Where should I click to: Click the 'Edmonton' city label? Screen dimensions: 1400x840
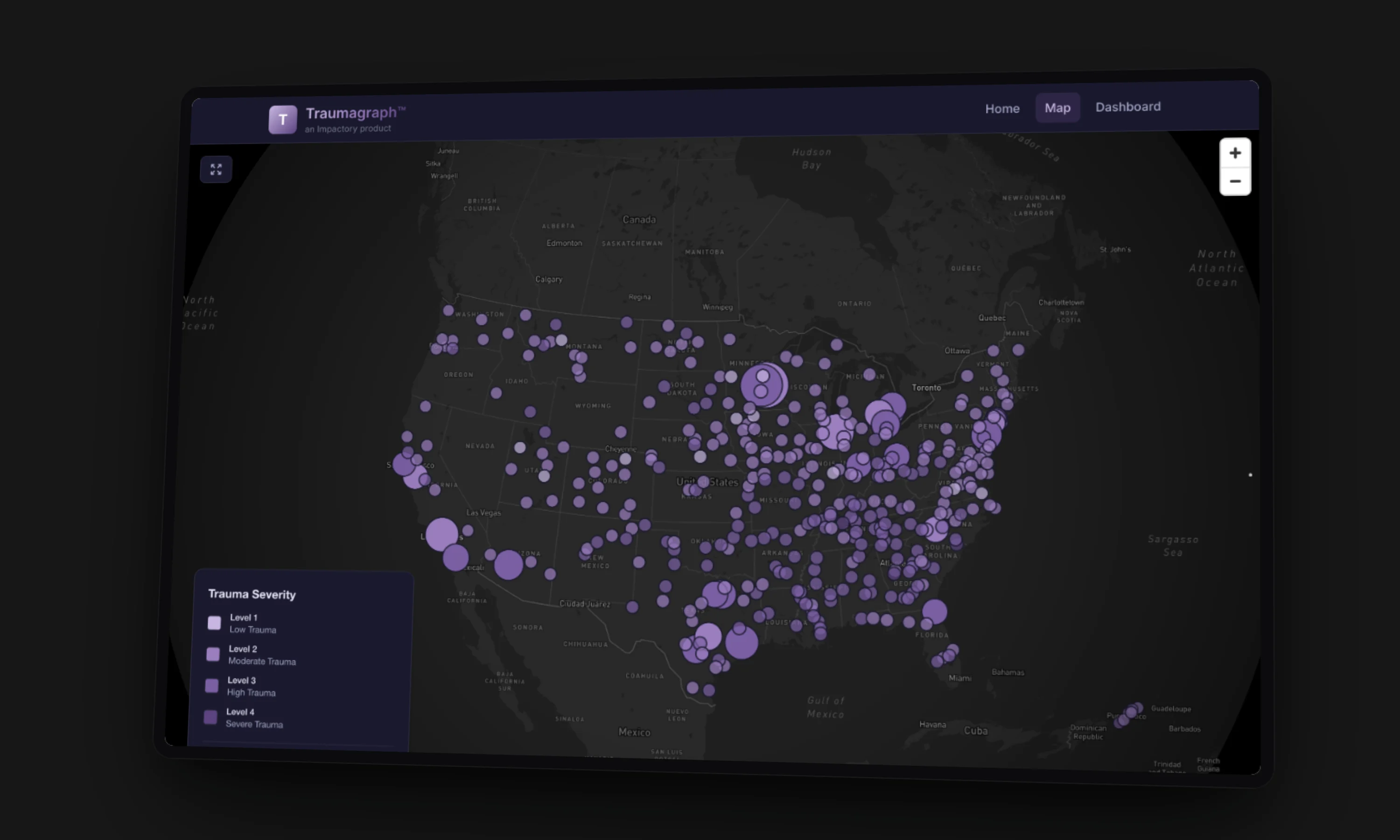564,243
